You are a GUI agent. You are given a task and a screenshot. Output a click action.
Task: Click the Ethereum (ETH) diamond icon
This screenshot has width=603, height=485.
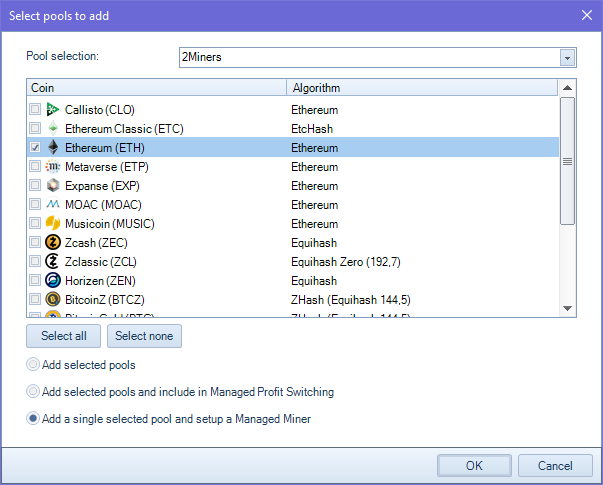pyautogui.click(x=53, y=147)
